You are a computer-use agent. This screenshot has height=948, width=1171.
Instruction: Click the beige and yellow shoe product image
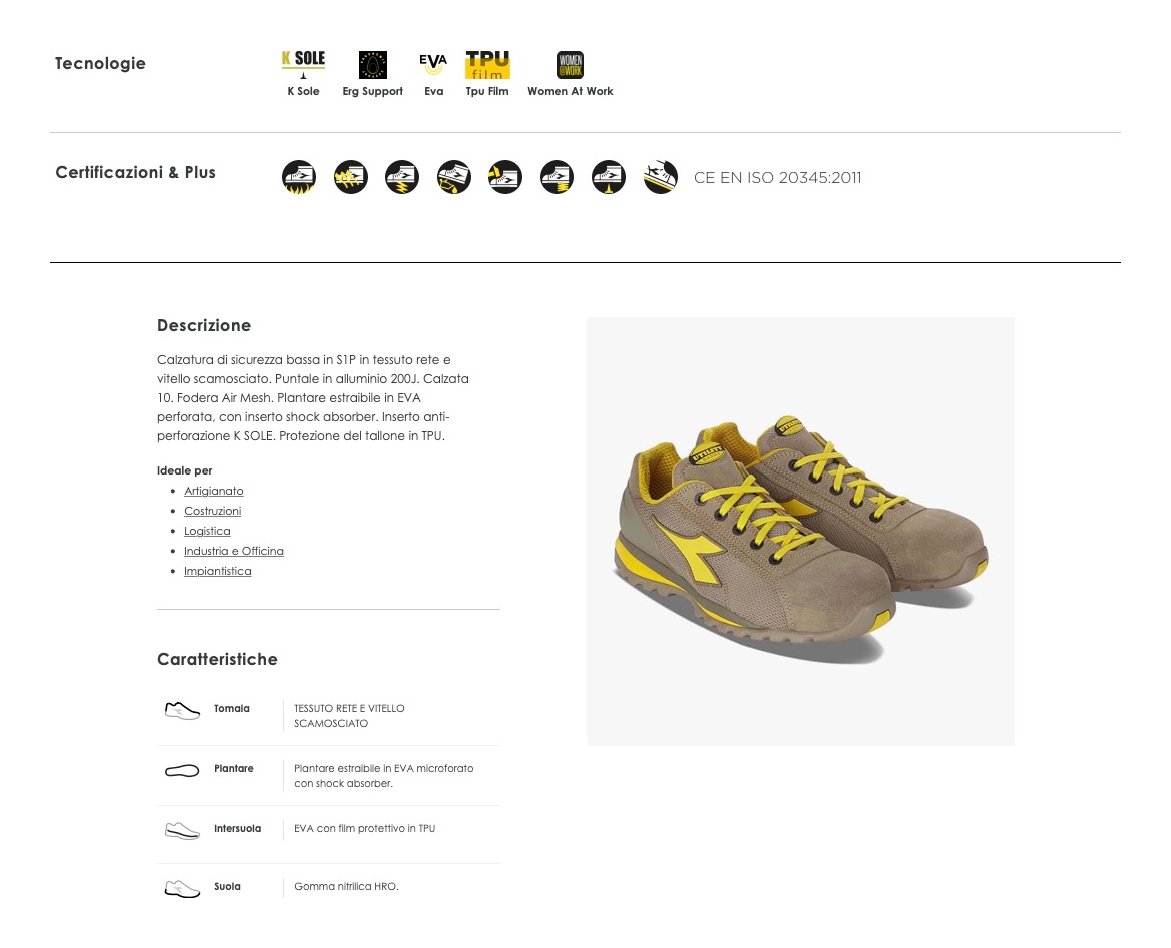point(801,531)
